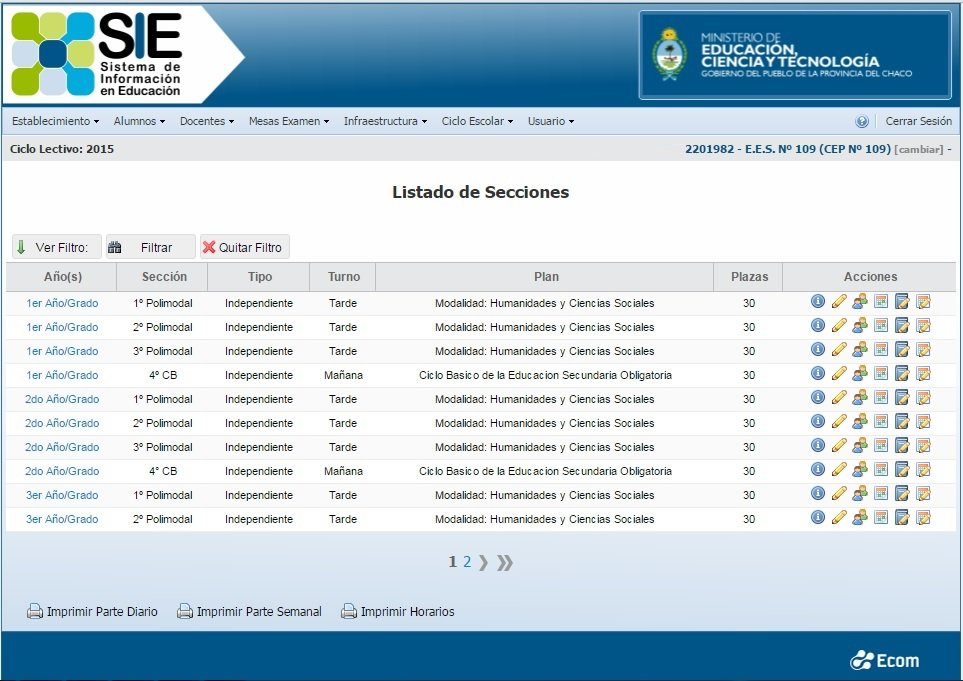Click the calendar edit icon for 2do Año 2º Polimodal
The image size is (963, 681).
[923, 422]
